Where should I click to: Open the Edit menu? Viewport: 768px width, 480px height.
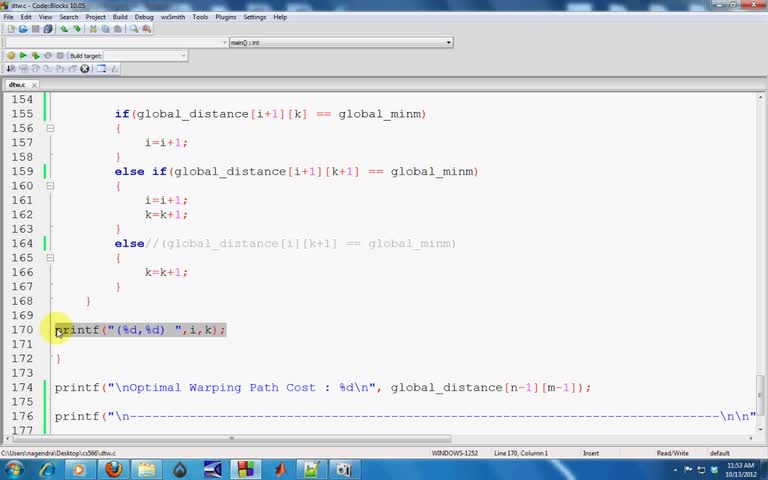pyautogui.click(x=26, y=17)
